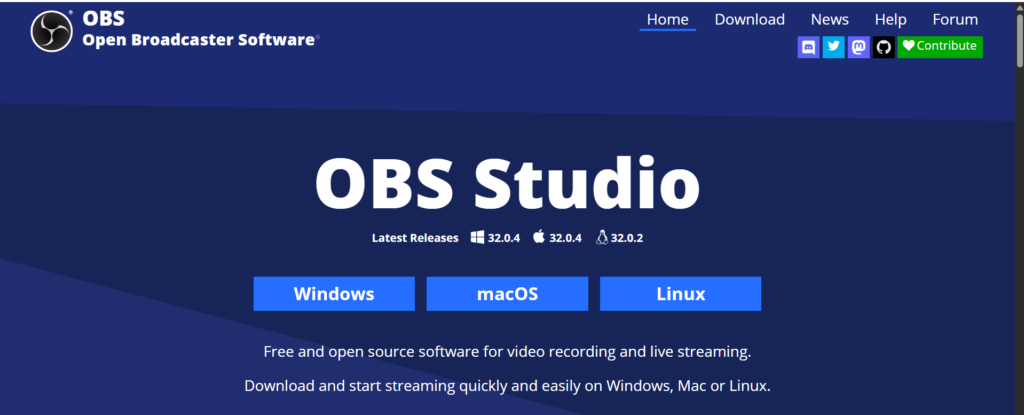The width and height of the screenshot is (1024, 415).
Task: Open the Mastodon icon link
Action: (859, 46)
